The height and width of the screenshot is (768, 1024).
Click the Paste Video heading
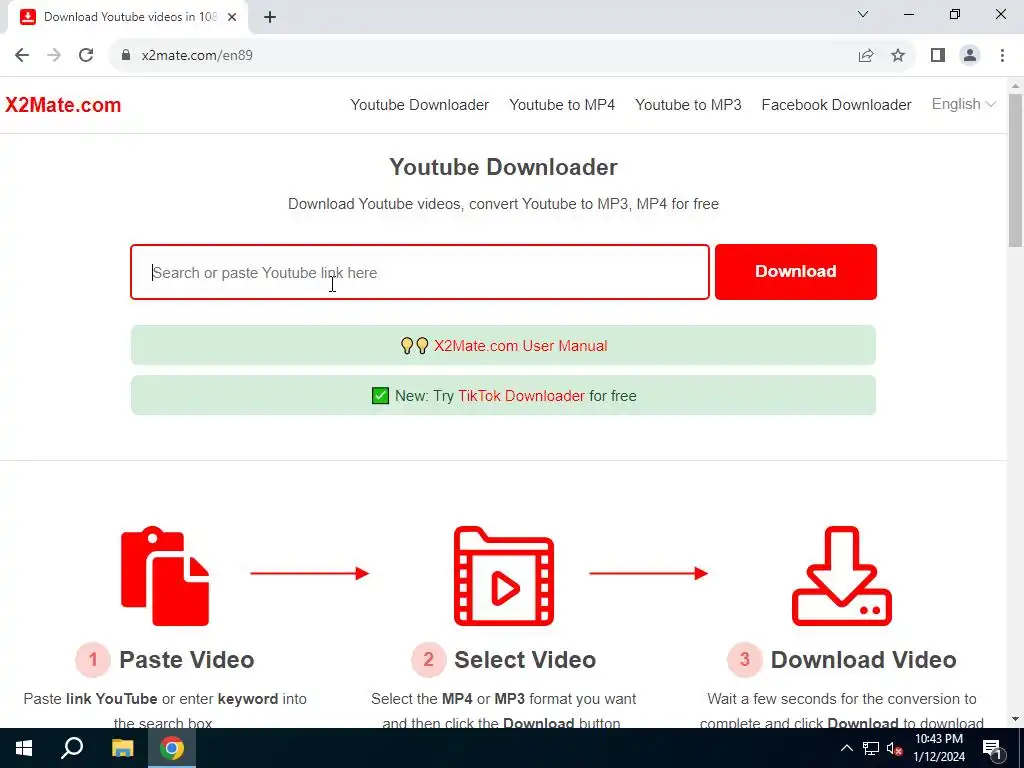(187, 660)
